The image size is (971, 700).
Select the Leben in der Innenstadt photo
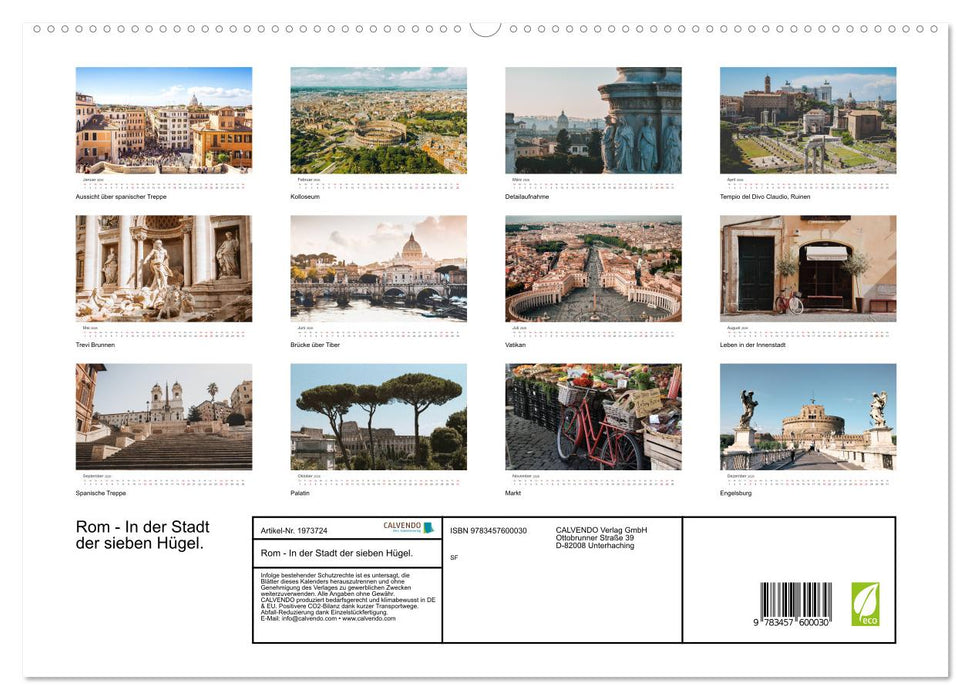point(807,268)
